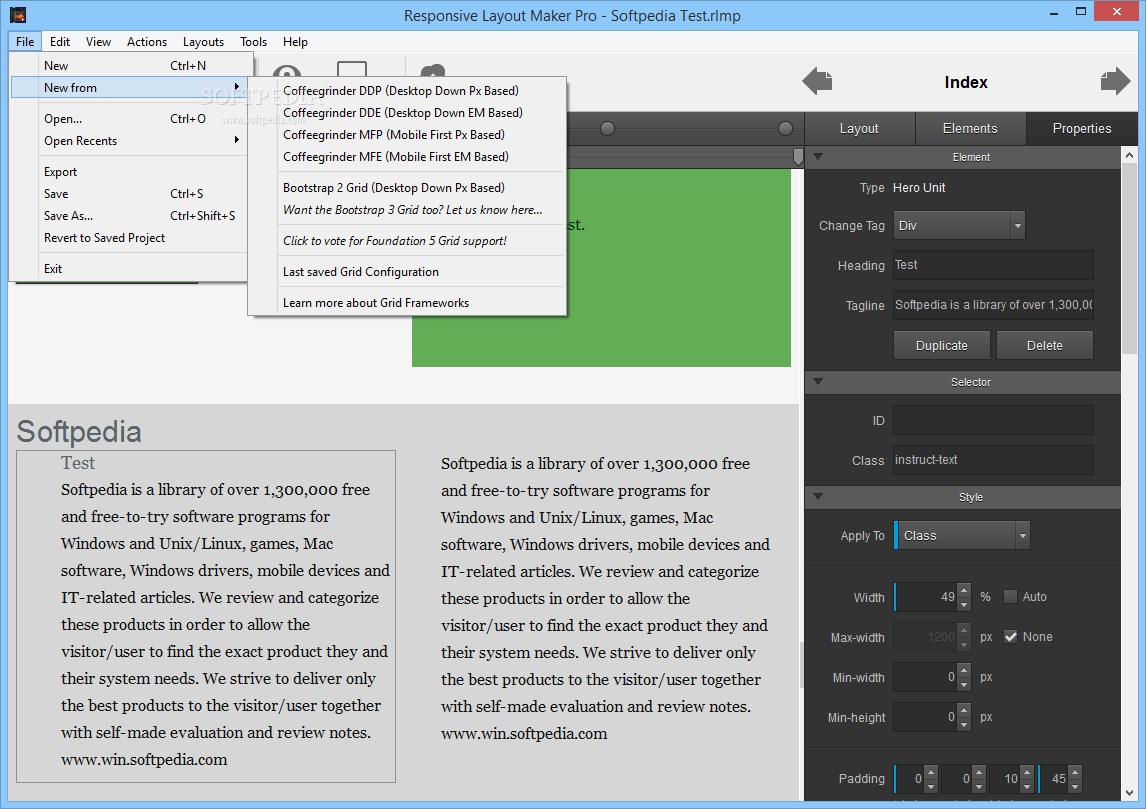Increase the Padding value showing 10
Viewport: 1146px width, 809px height.
[1027, 772]
